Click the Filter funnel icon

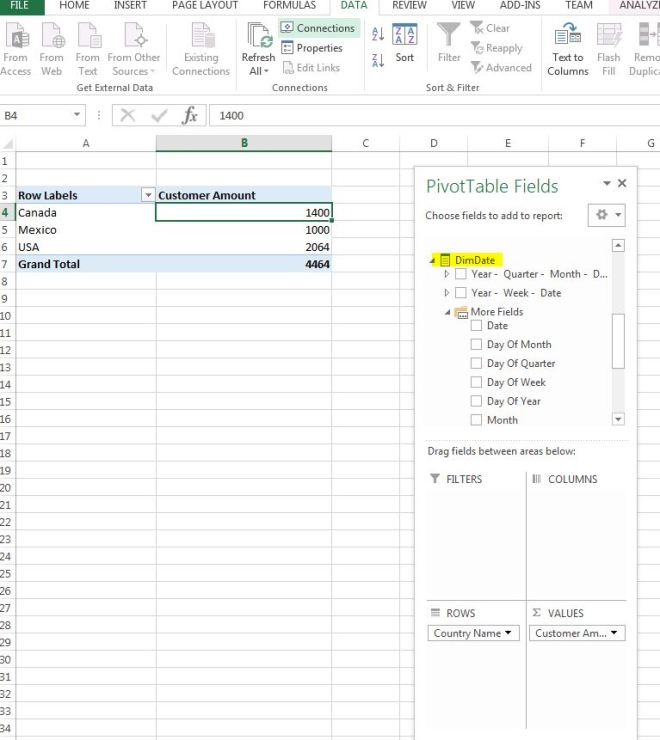[449, 36]
